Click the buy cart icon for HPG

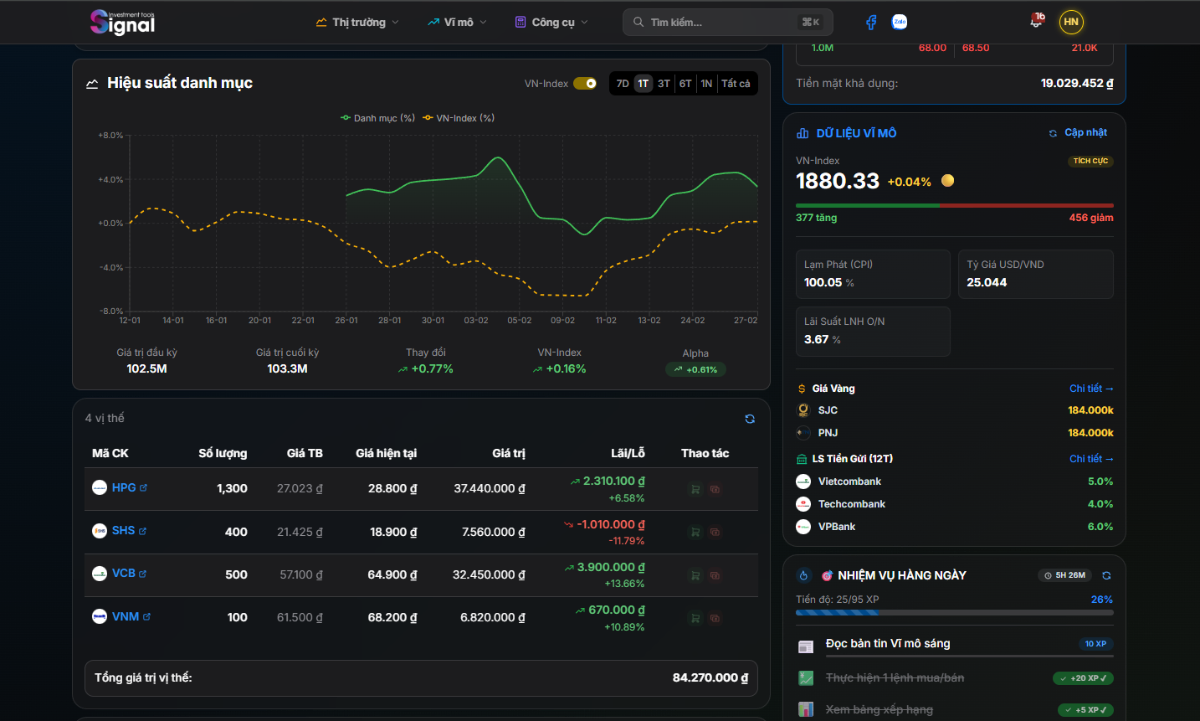695,489
